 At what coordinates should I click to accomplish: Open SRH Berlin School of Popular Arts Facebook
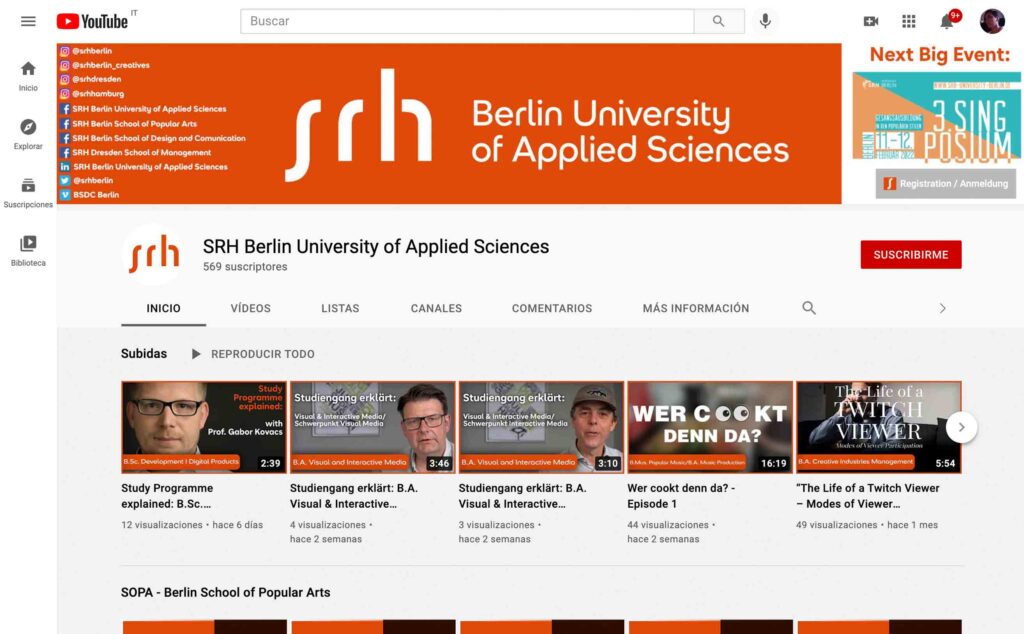(x=129, y=123)
